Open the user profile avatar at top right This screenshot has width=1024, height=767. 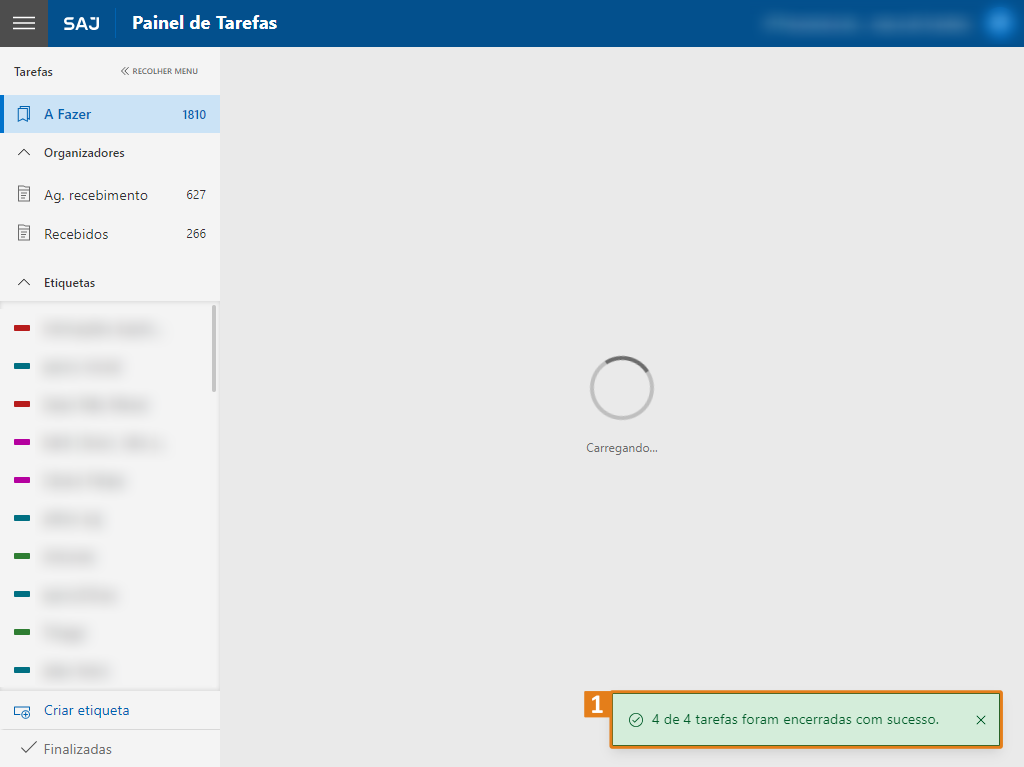tap(999, 22)
